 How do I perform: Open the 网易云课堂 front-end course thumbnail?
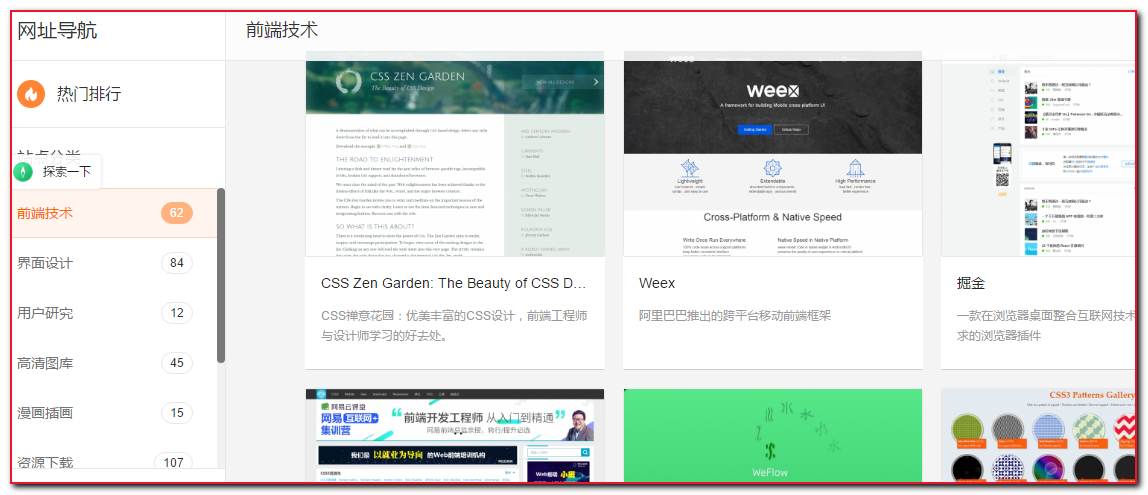[x=455, y=436]
